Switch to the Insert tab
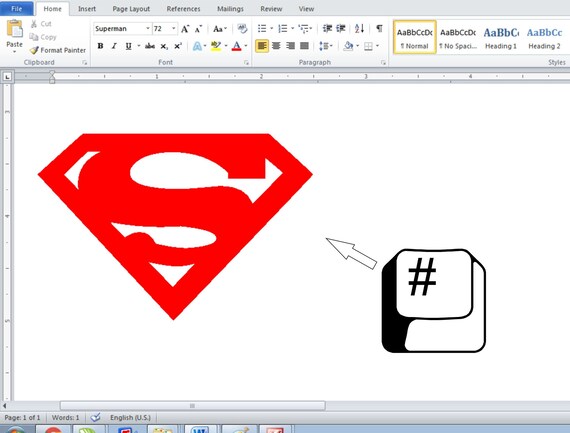 (87, 9)
